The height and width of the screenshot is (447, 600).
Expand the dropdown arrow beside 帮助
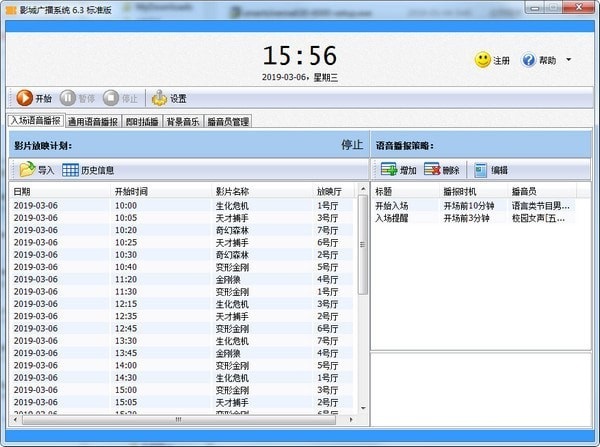[x=568, y=60]
